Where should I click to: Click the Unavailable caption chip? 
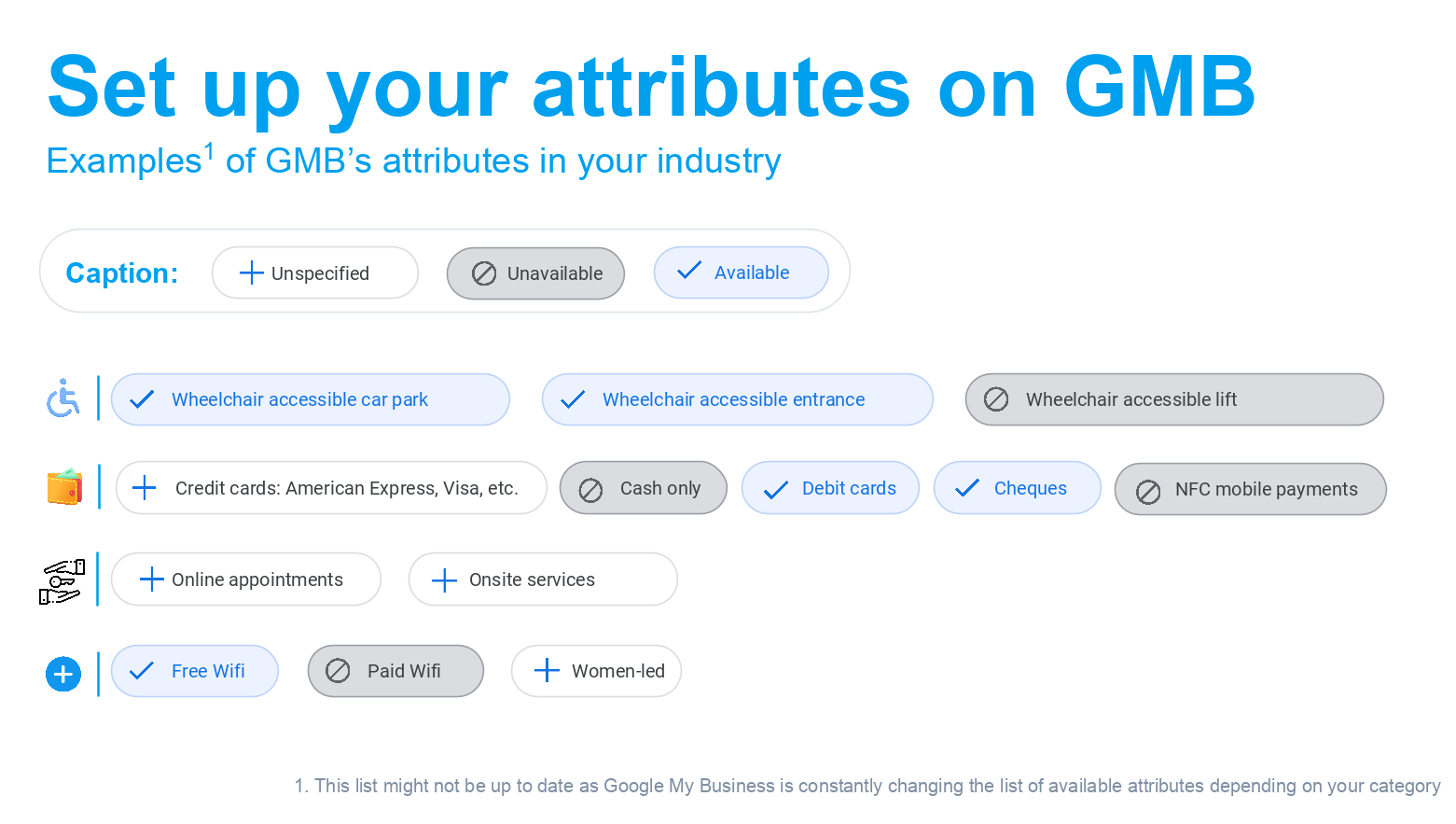tap(535, 273)
